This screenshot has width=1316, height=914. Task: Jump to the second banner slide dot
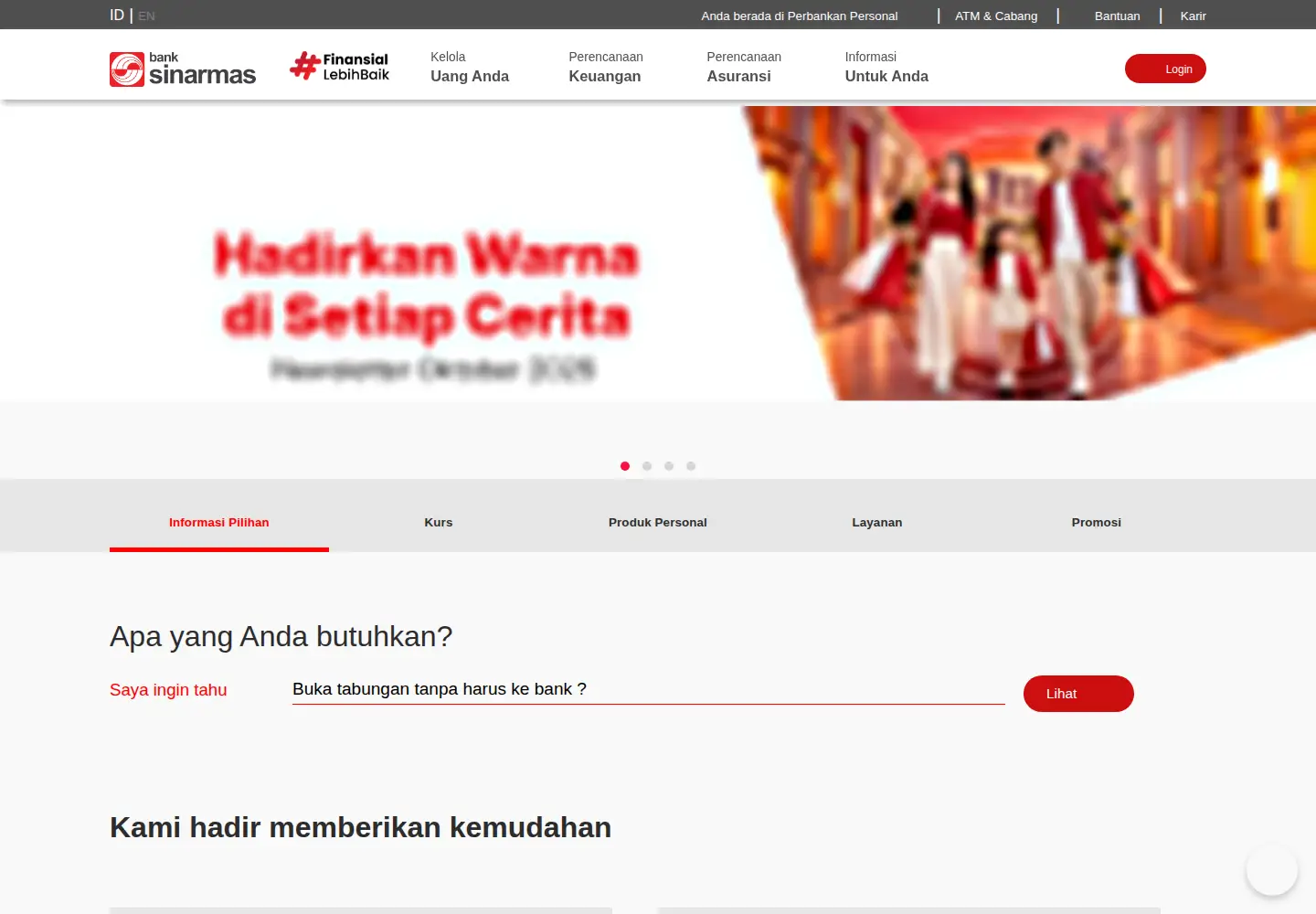point(647,466)
